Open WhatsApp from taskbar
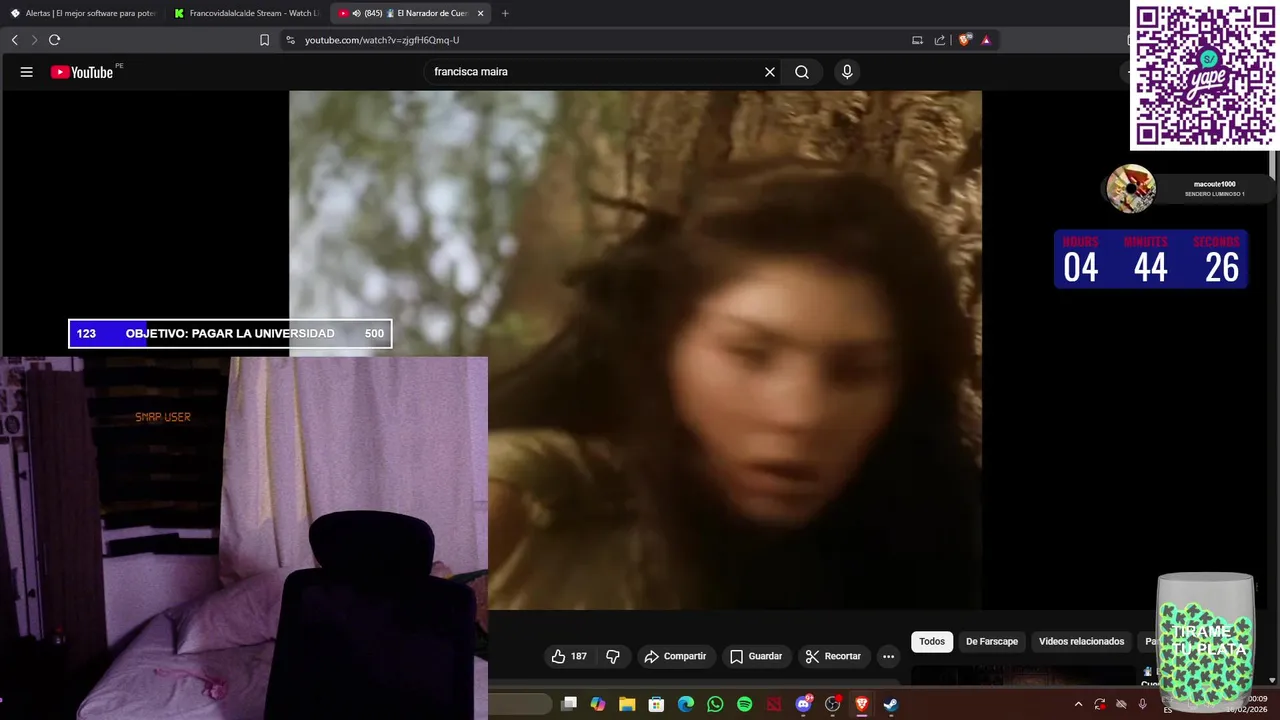The image size is (1280, 720). 715,704
